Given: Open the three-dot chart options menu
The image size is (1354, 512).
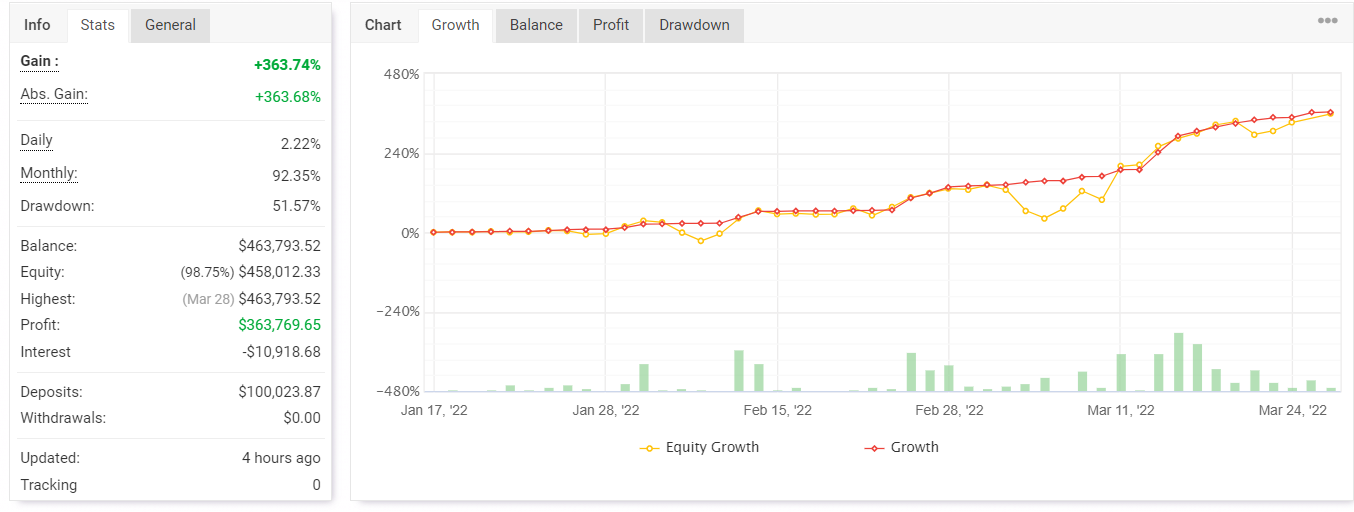Looking at the screenshot, I should (x=1327, y=20).
